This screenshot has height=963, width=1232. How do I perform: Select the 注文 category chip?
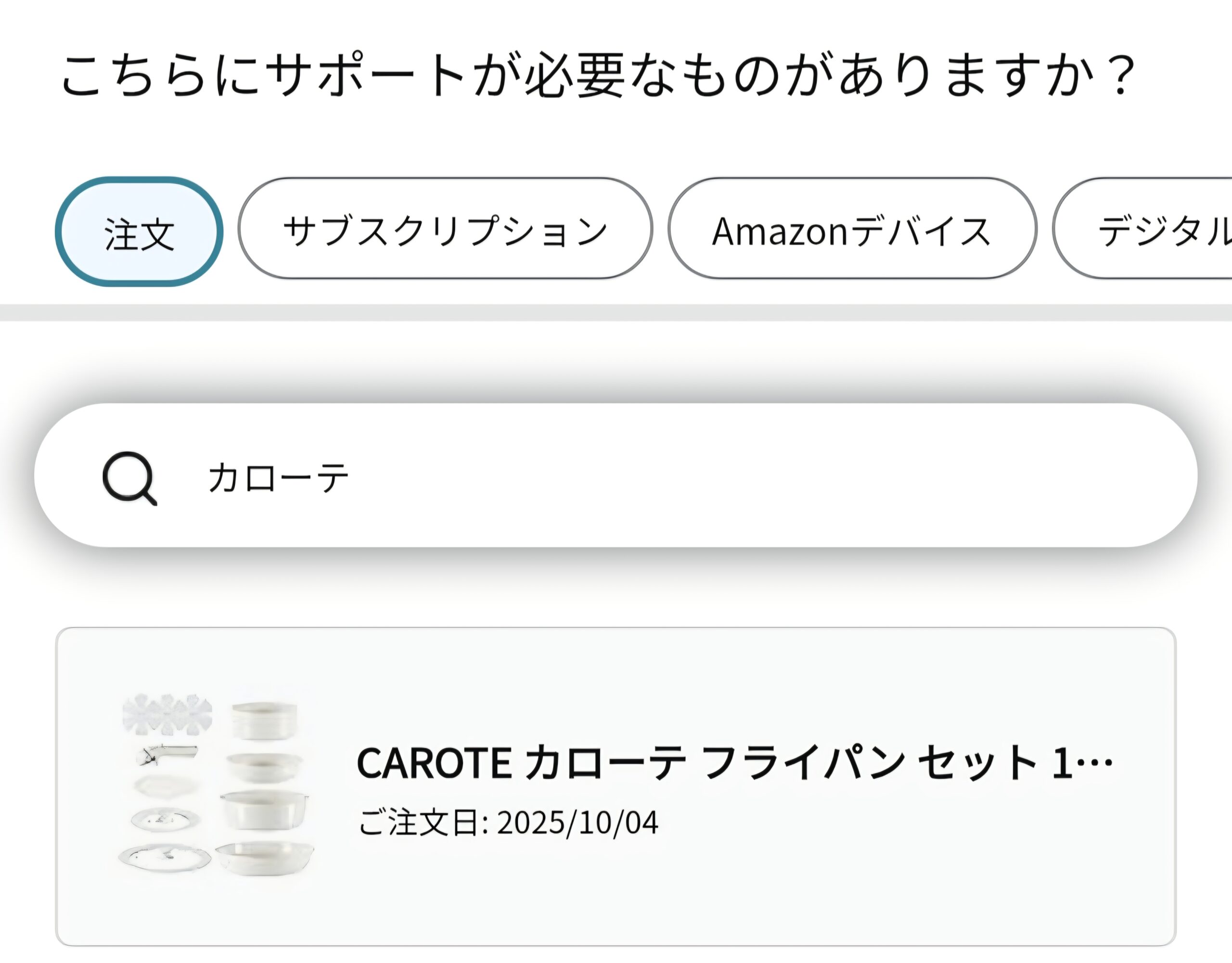point(139,231)
